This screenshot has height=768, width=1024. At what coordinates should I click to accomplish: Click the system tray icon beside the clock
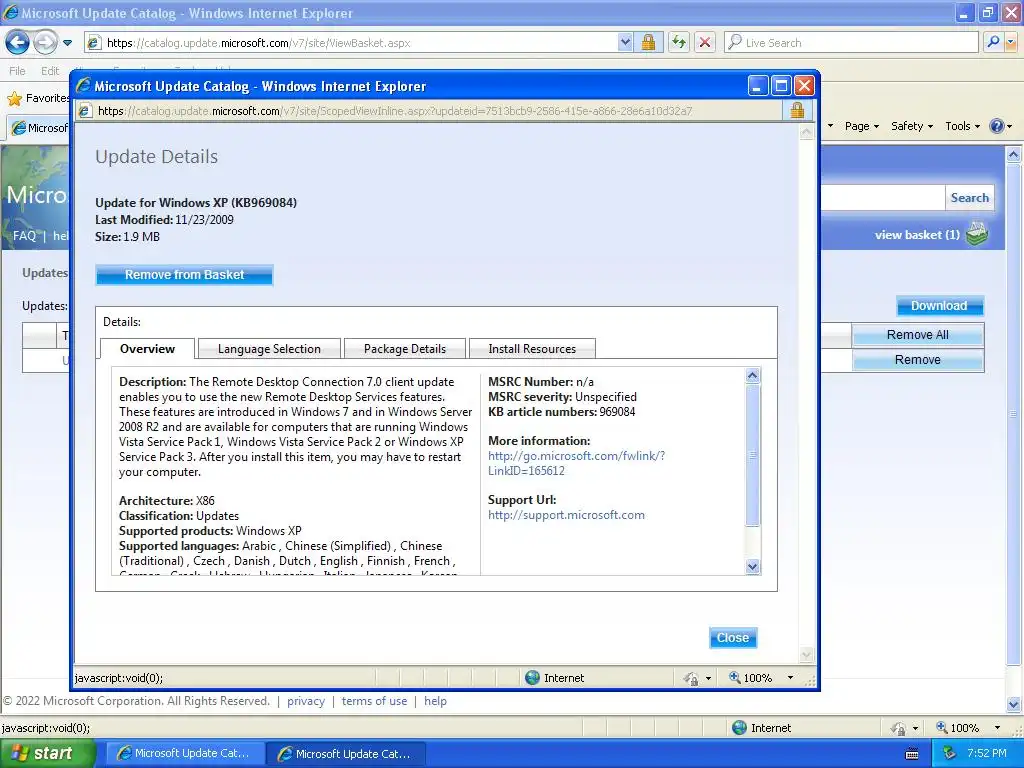tap(950, 754)
